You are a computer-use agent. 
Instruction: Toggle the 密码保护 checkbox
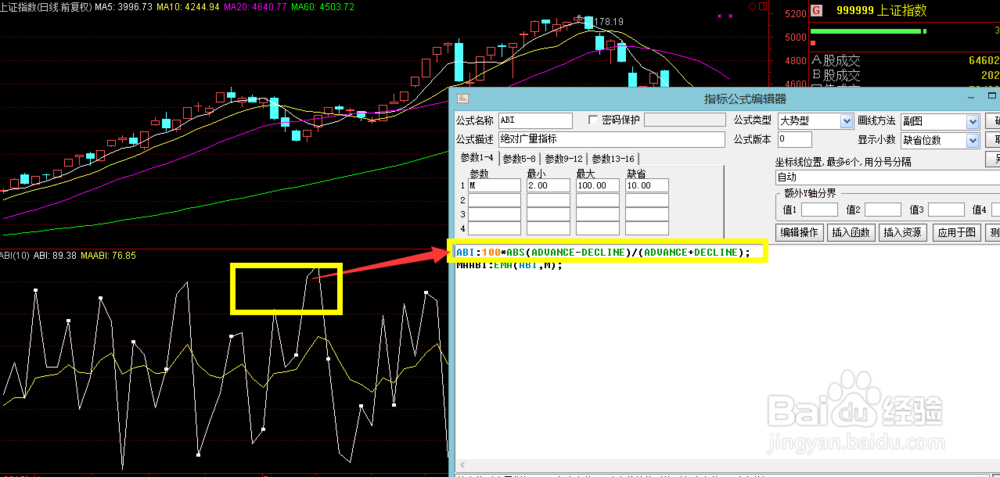593,120
